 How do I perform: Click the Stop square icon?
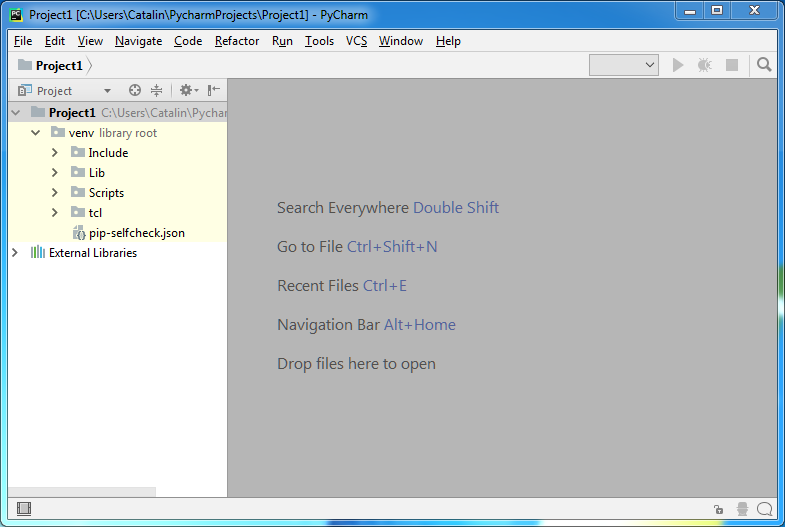pyautogui.click(x=732, y=65)
